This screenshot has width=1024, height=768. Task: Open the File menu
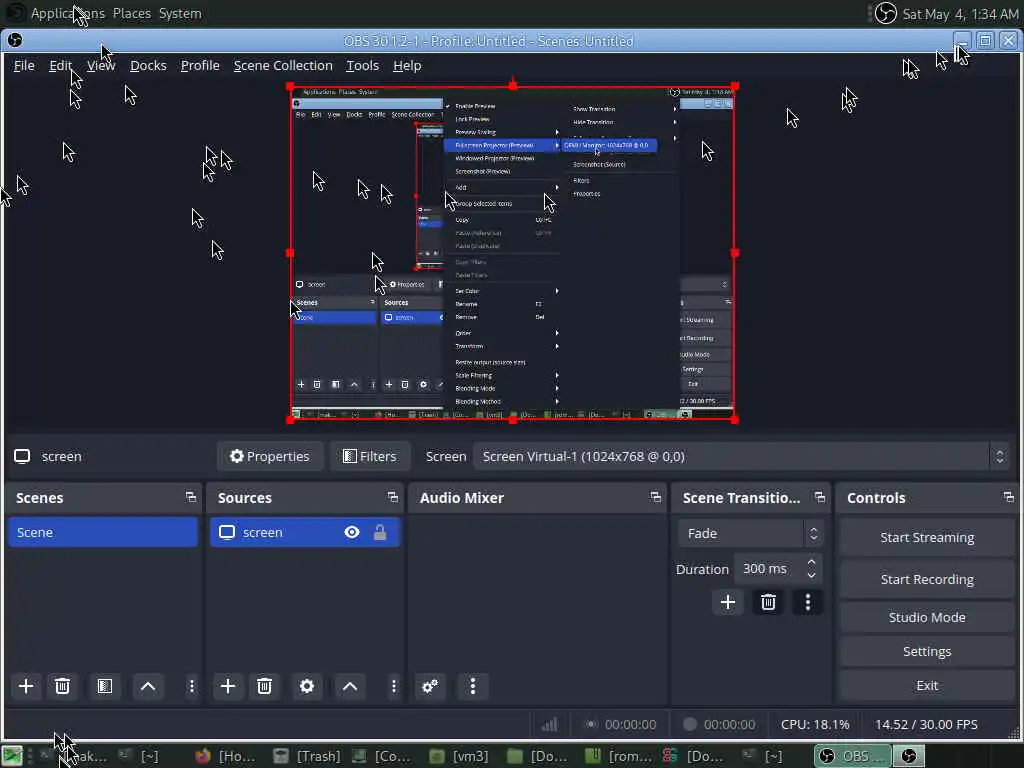point(24,65)
